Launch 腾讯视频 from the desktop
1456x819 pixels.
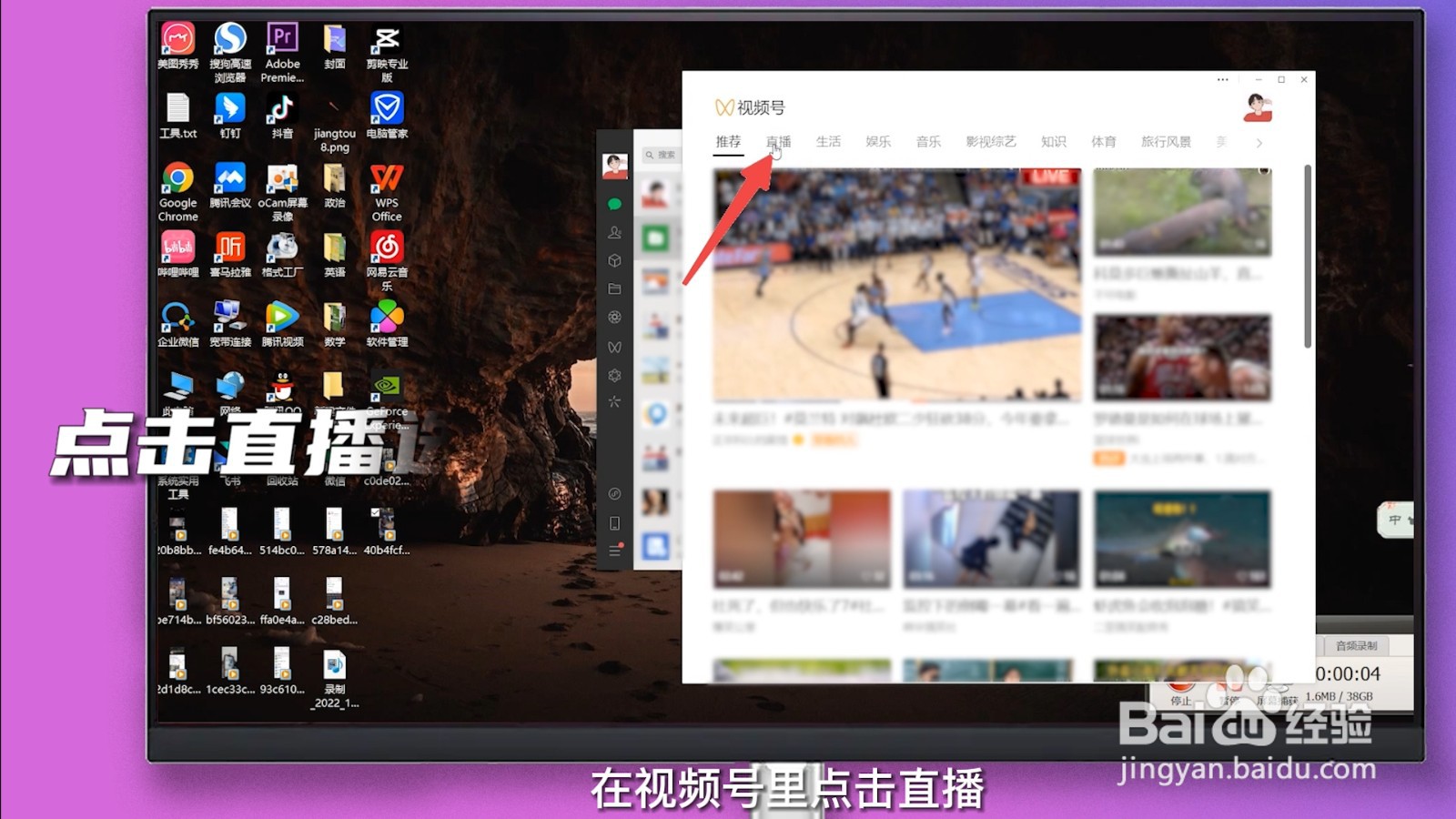pyautogui.click(x=282, y=324)
